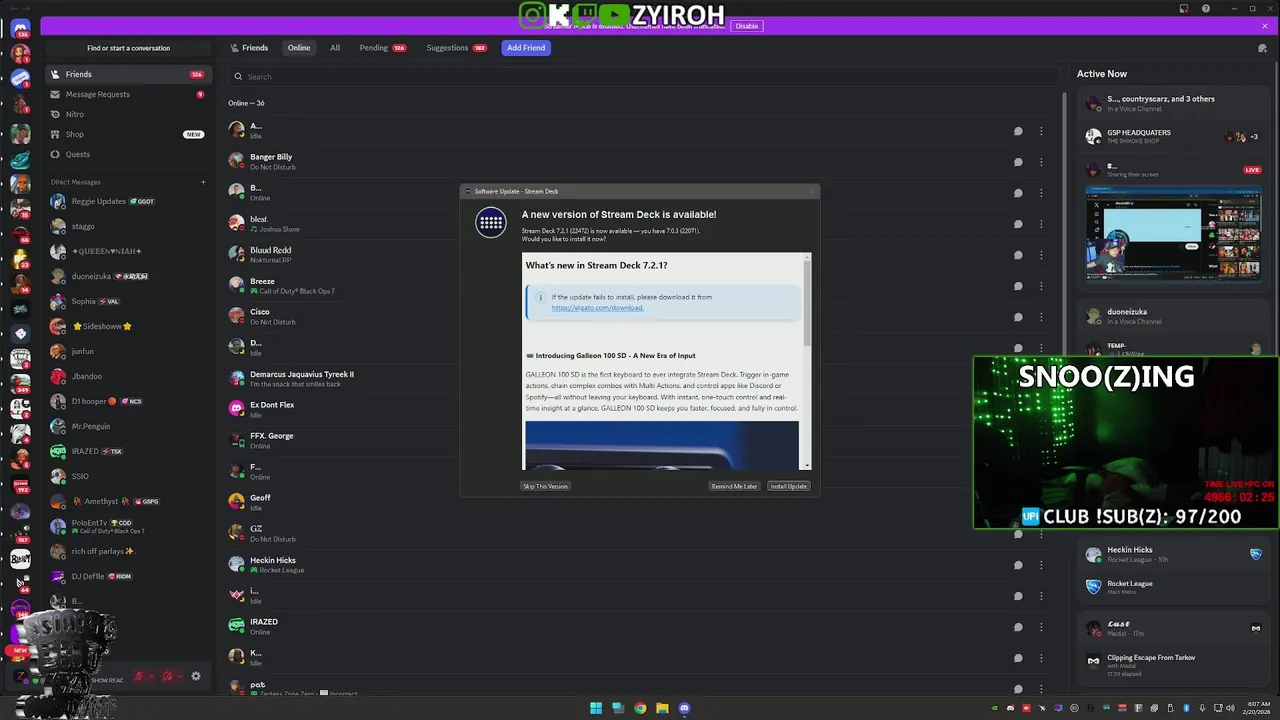Open Google Chrome from the taskbar
This screenshot has width=1280, height=720.
pyautogui.click(x=640, y=708)
